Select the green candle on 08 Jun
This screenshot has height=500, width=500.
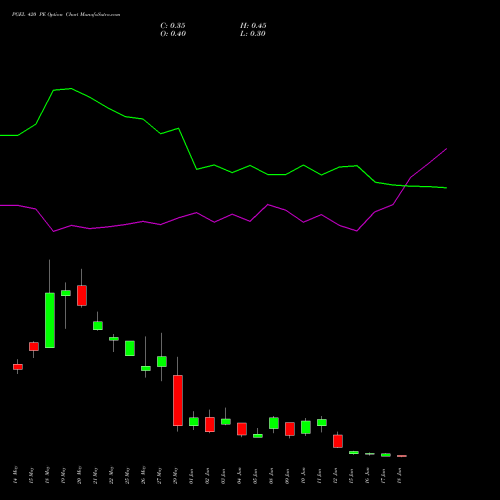tap(274, 423)
